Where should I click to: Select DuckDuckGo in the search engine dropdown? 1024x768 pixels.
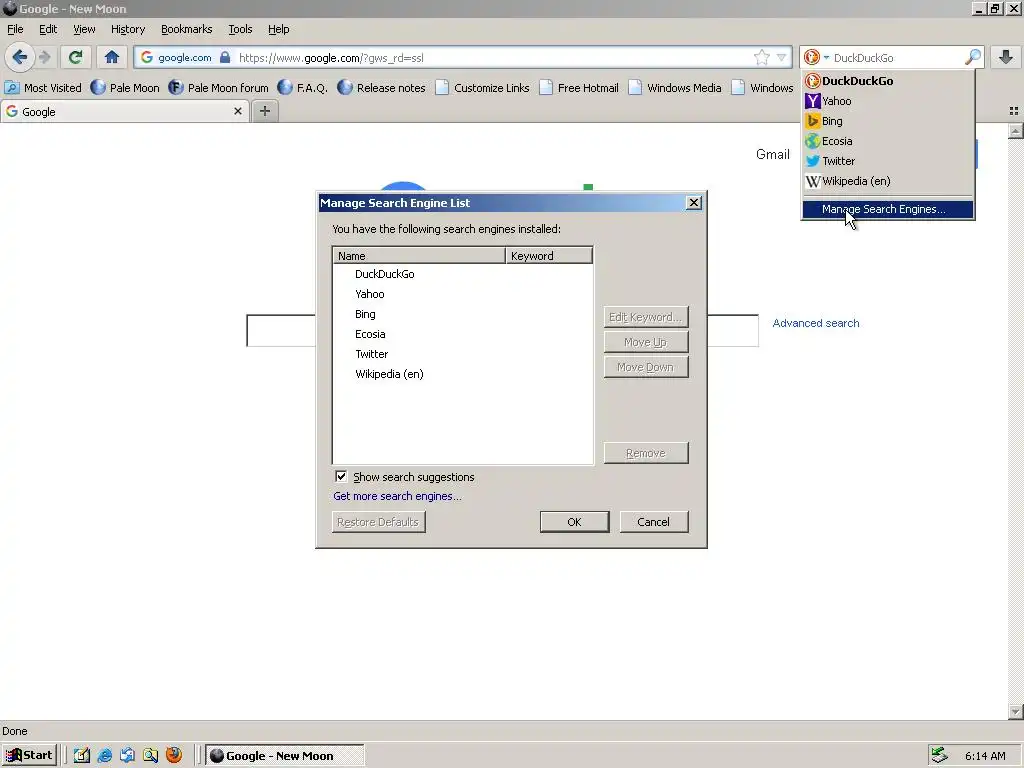(x=888, y=81)
